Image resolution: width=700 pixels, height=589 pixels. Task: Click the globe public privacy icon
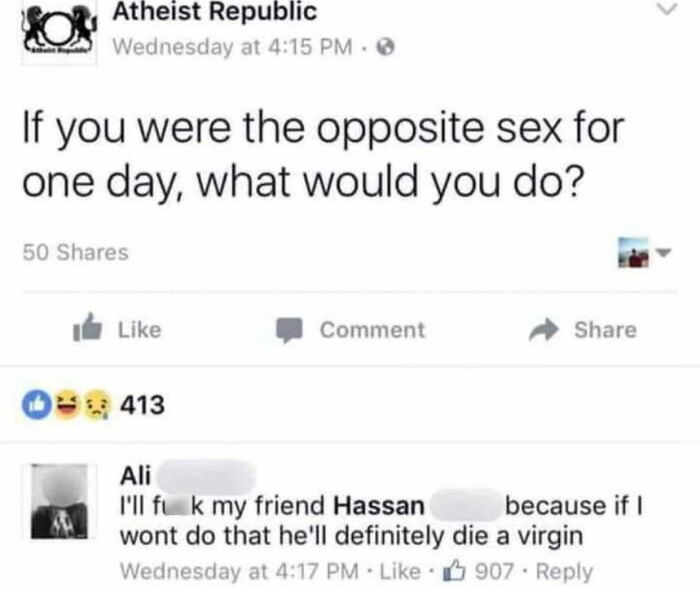click(x=386, y=47)
